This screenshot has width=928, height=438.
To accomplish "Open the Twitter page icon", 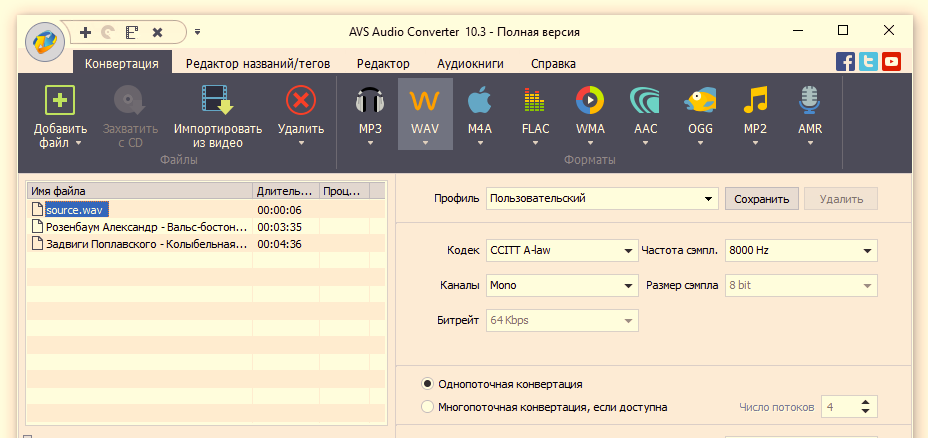I will coord(868,62).
